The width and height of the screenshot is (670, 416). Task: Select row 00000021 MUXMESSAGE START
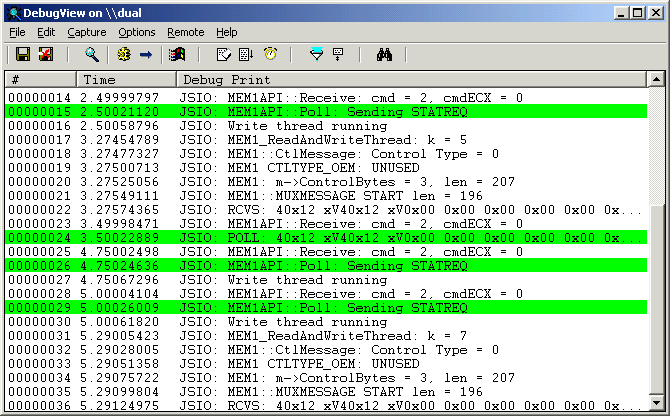(x=326, y=196)
